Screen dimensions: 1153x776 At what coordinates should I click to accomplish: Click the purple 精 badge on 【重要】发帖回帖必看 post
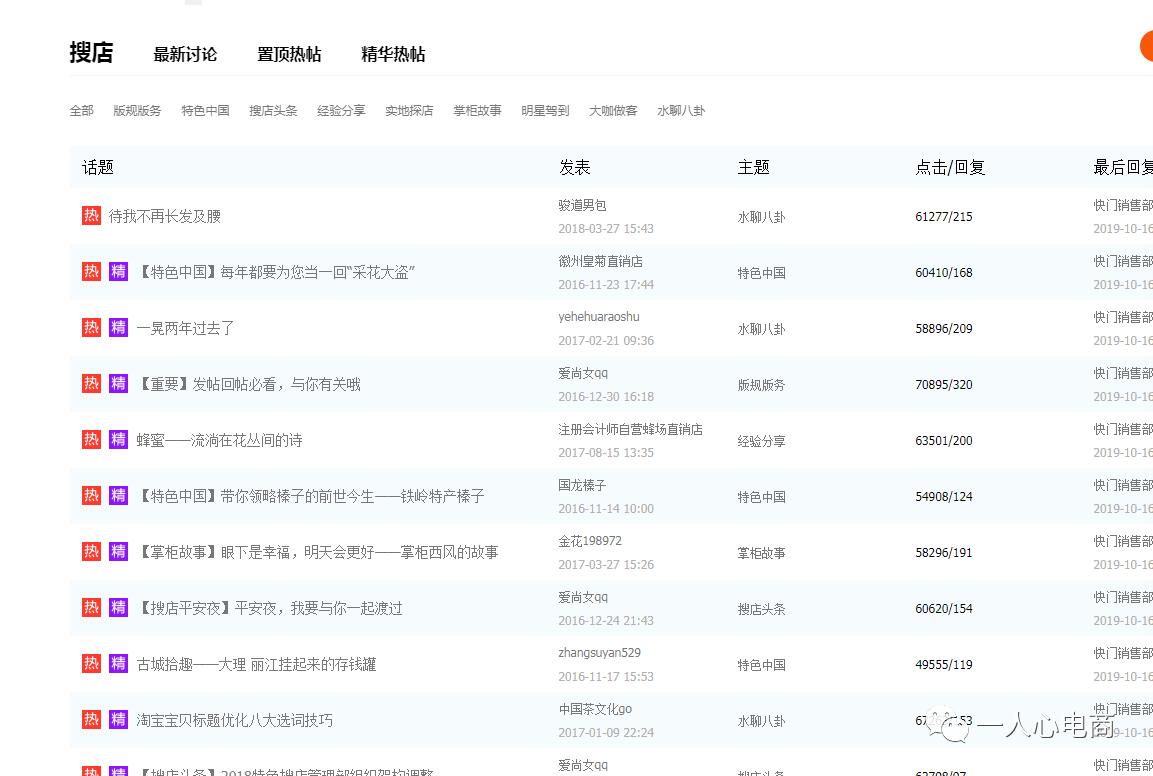pos(118,383)
